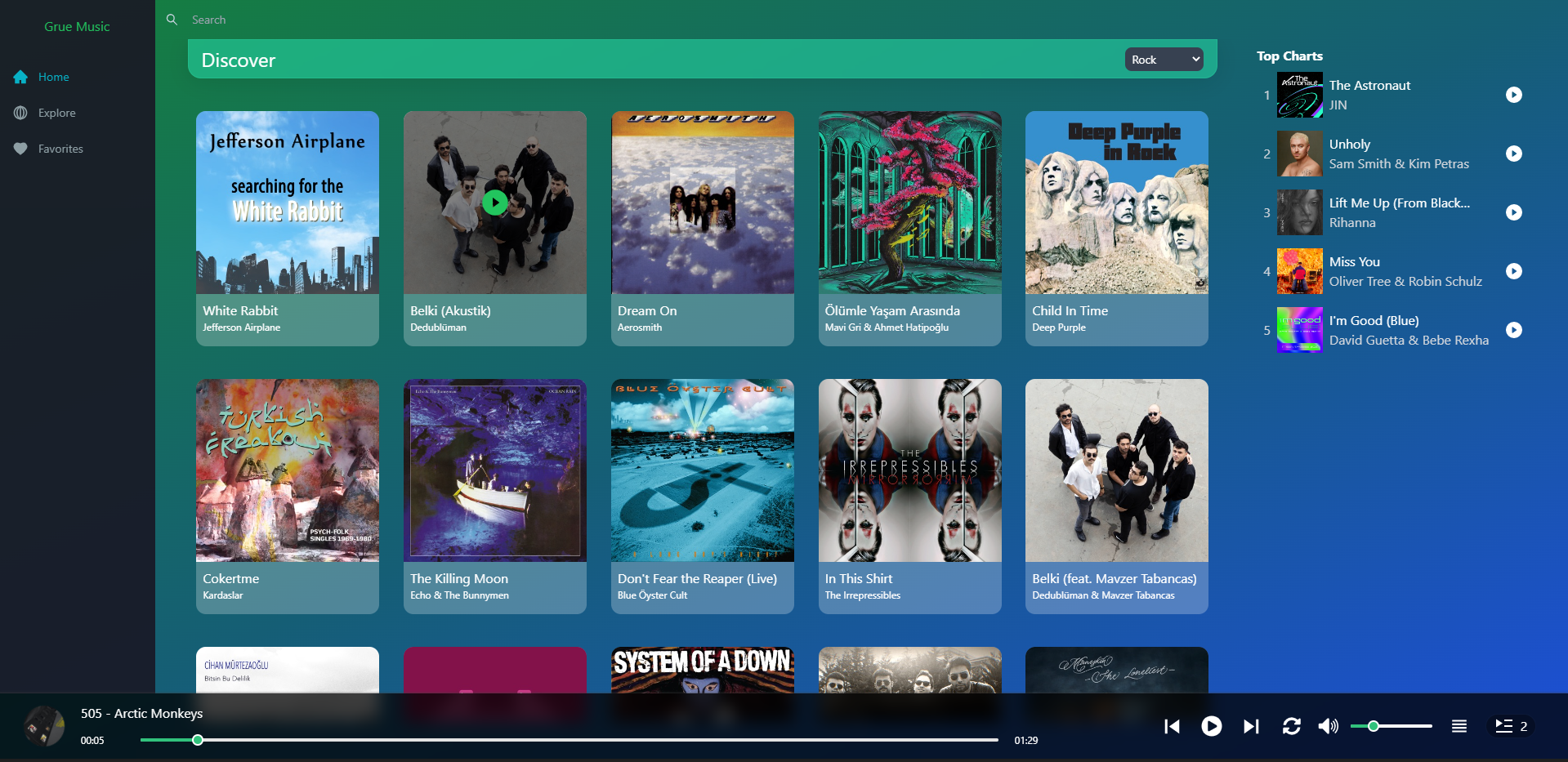1568x762 pixels.
Task: Click the Home house icon
Action: coord(20,77)
